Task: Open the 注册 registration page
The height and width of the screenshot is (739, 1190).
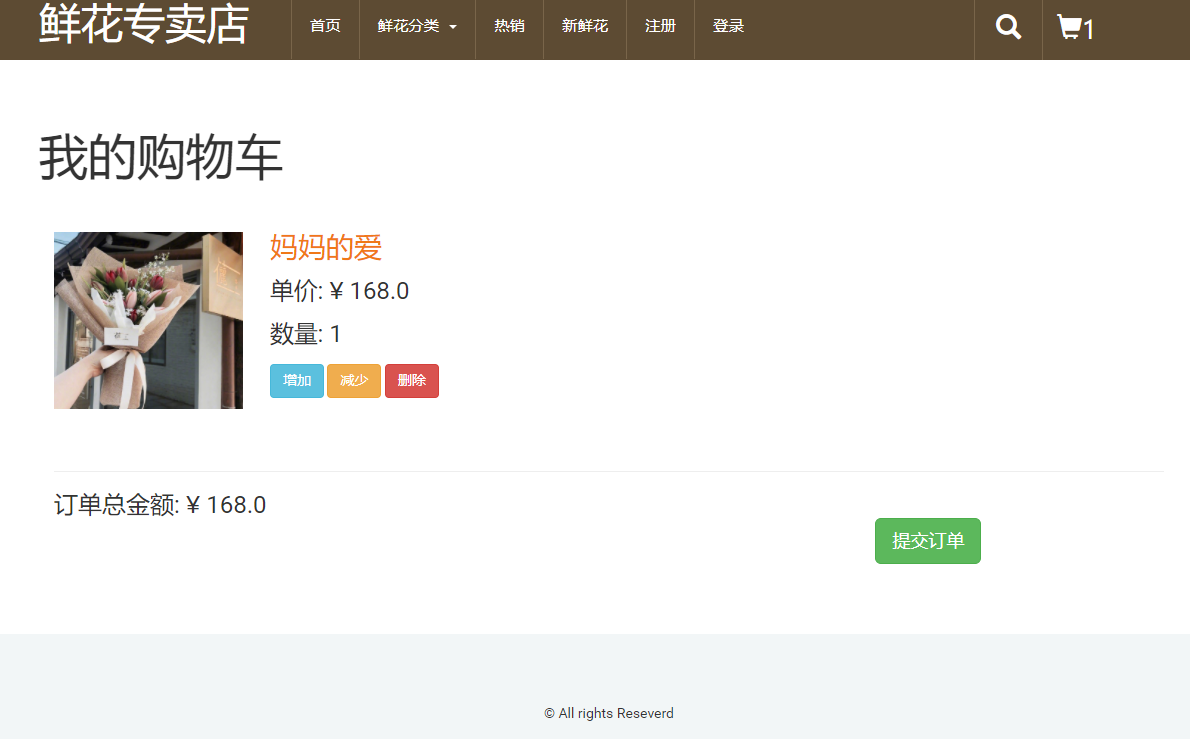Action: click(x=660, y=26)
